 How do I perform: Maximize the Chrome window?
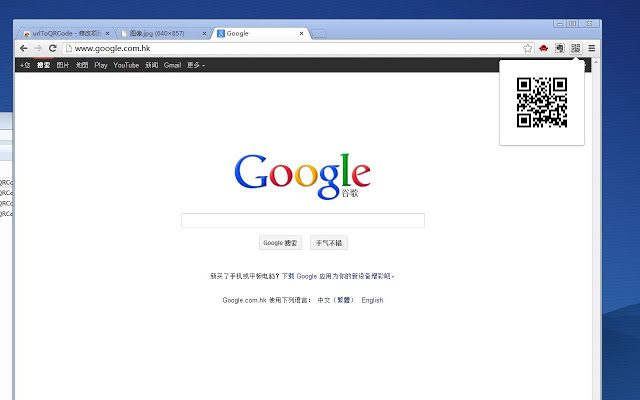point(572,24)
